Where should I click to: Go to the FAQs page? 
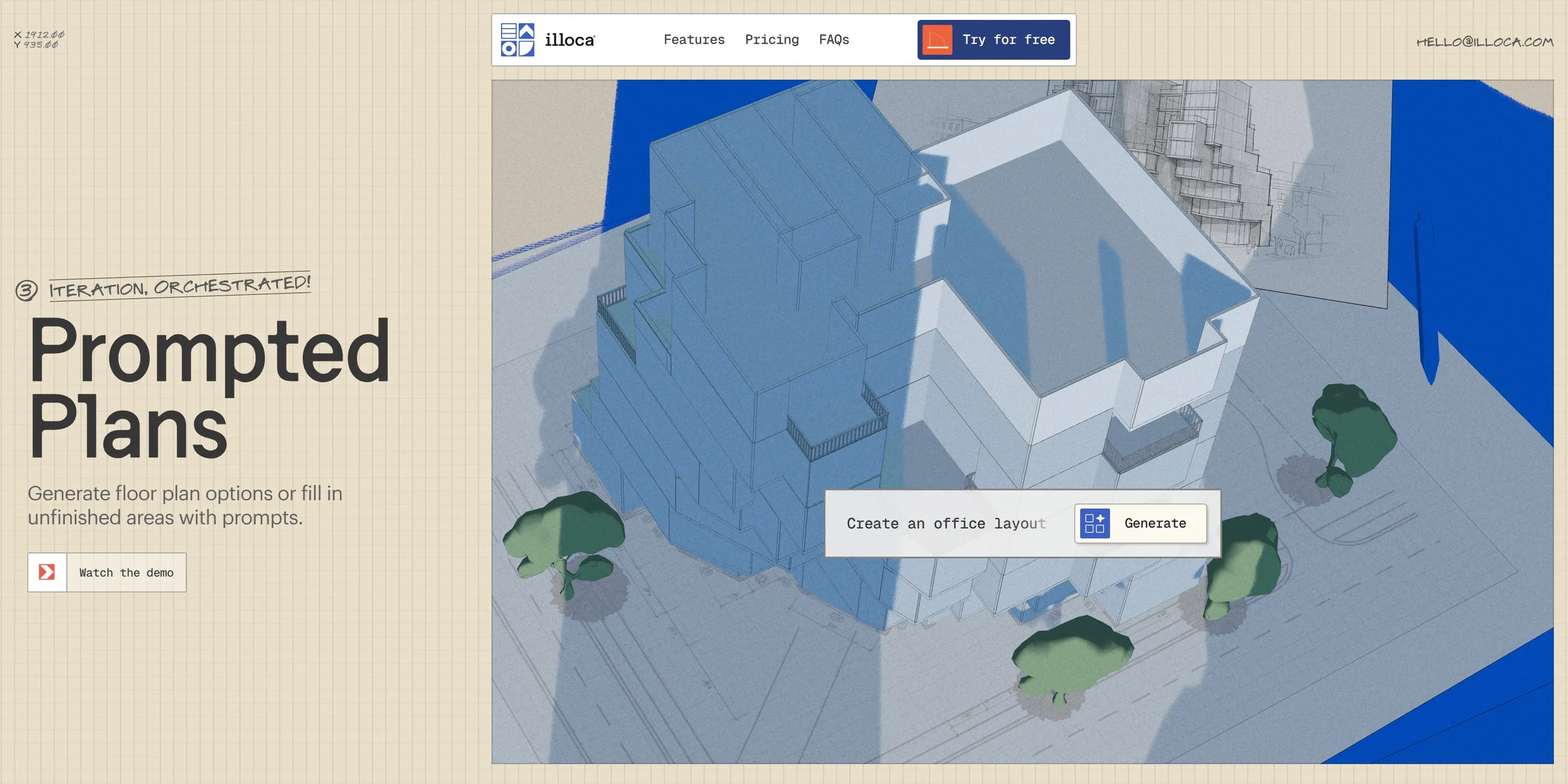(834, 40)
